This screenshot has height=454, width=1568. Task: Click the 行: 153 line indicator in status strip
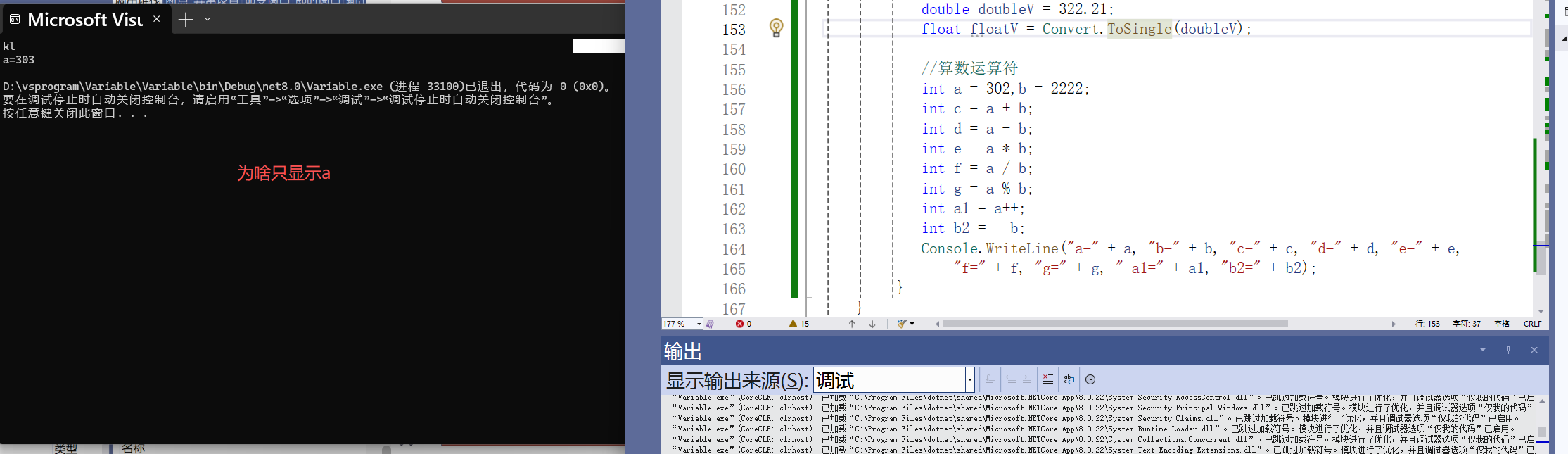click(1427, 324)
